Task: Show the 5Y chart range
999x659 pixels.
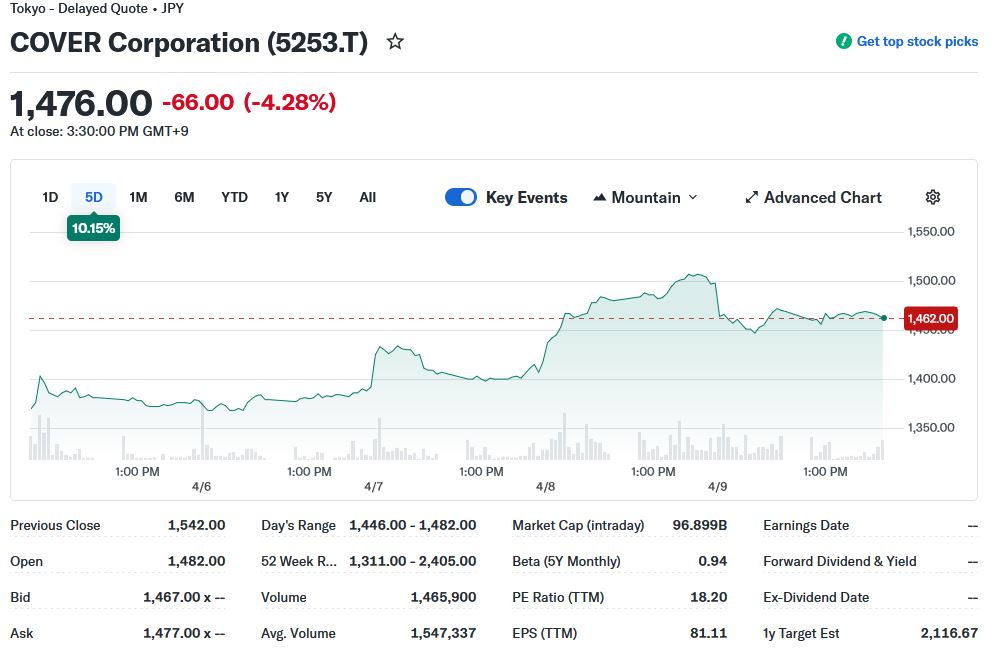Action: tap(324, 198)
